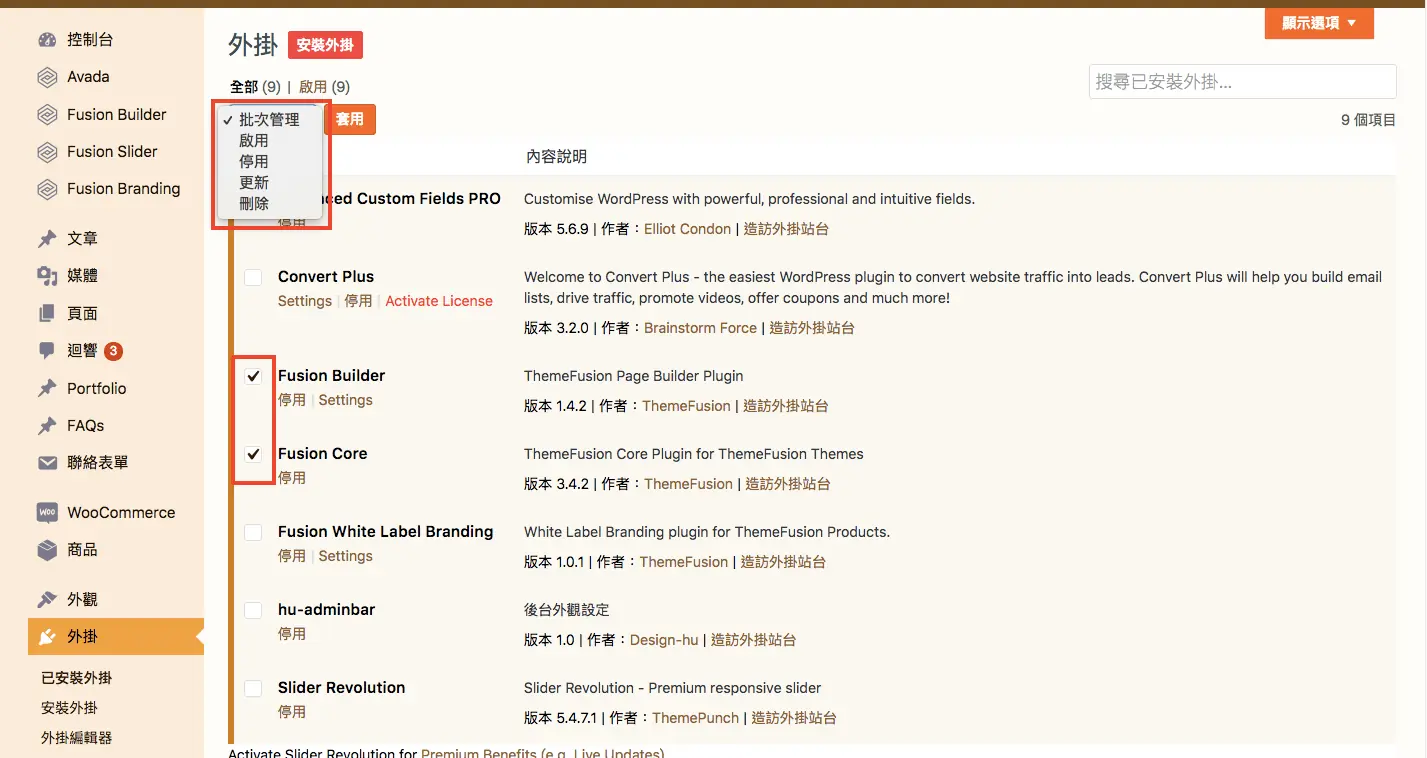
Task: Click the Avada sidebar icon
Action: coord(47,77)
